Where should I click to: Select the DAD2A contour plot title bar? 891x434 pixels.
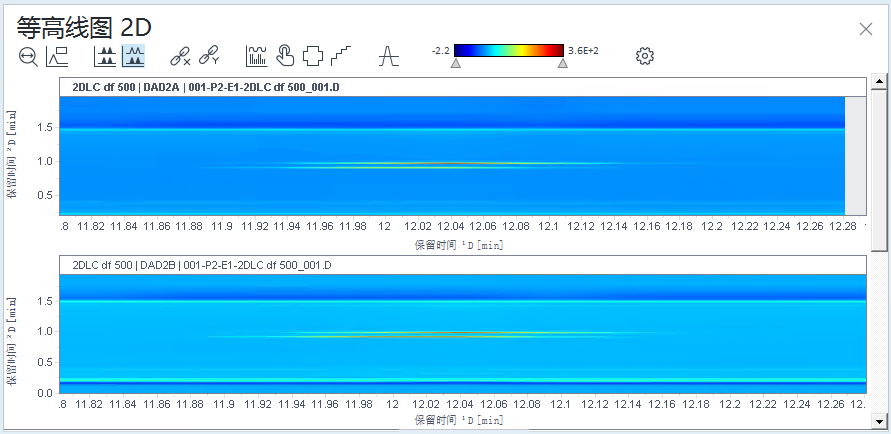(463, 87)
